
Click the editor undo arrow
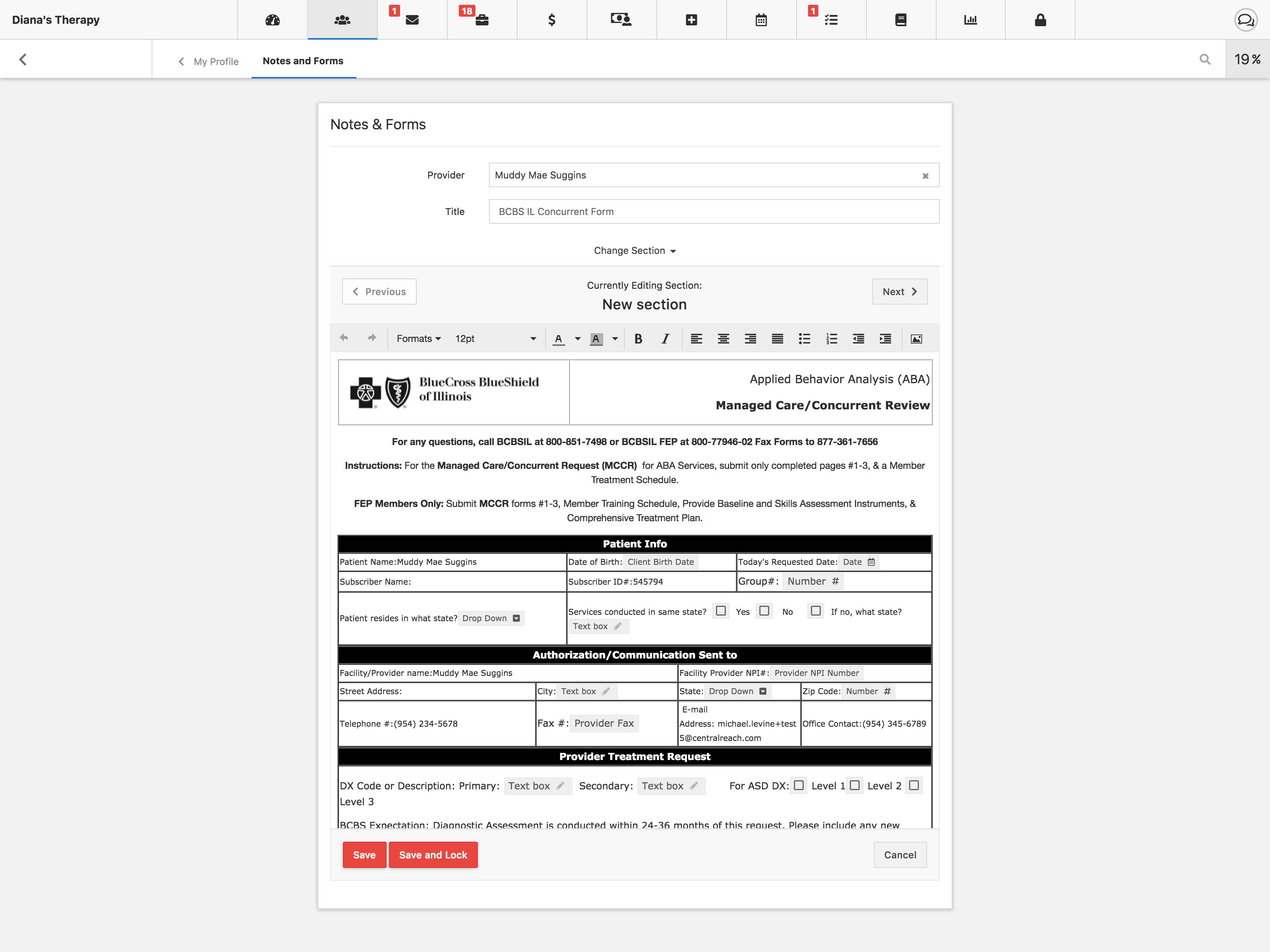click(x=344, y=338)
